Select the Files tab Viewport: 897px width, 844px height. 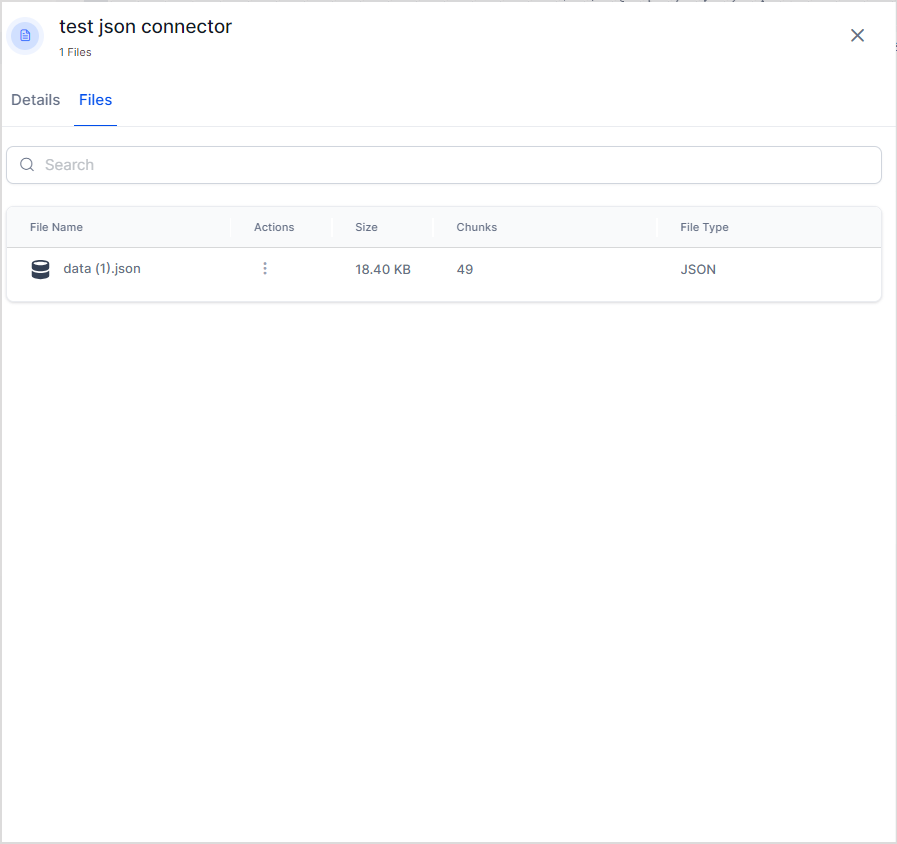[x=95, y=100]
